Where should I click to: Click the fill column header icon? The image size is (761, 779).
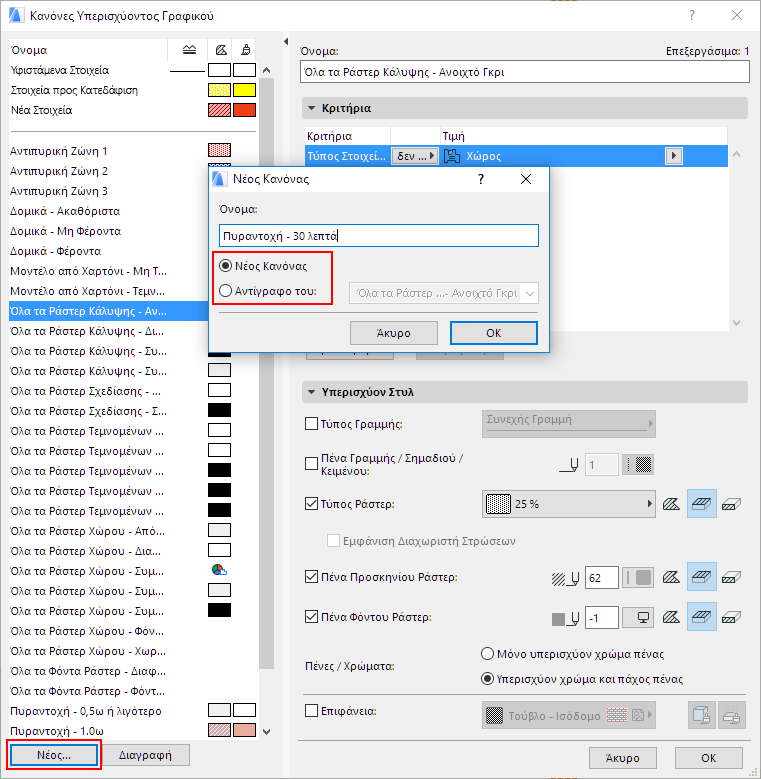221,50
